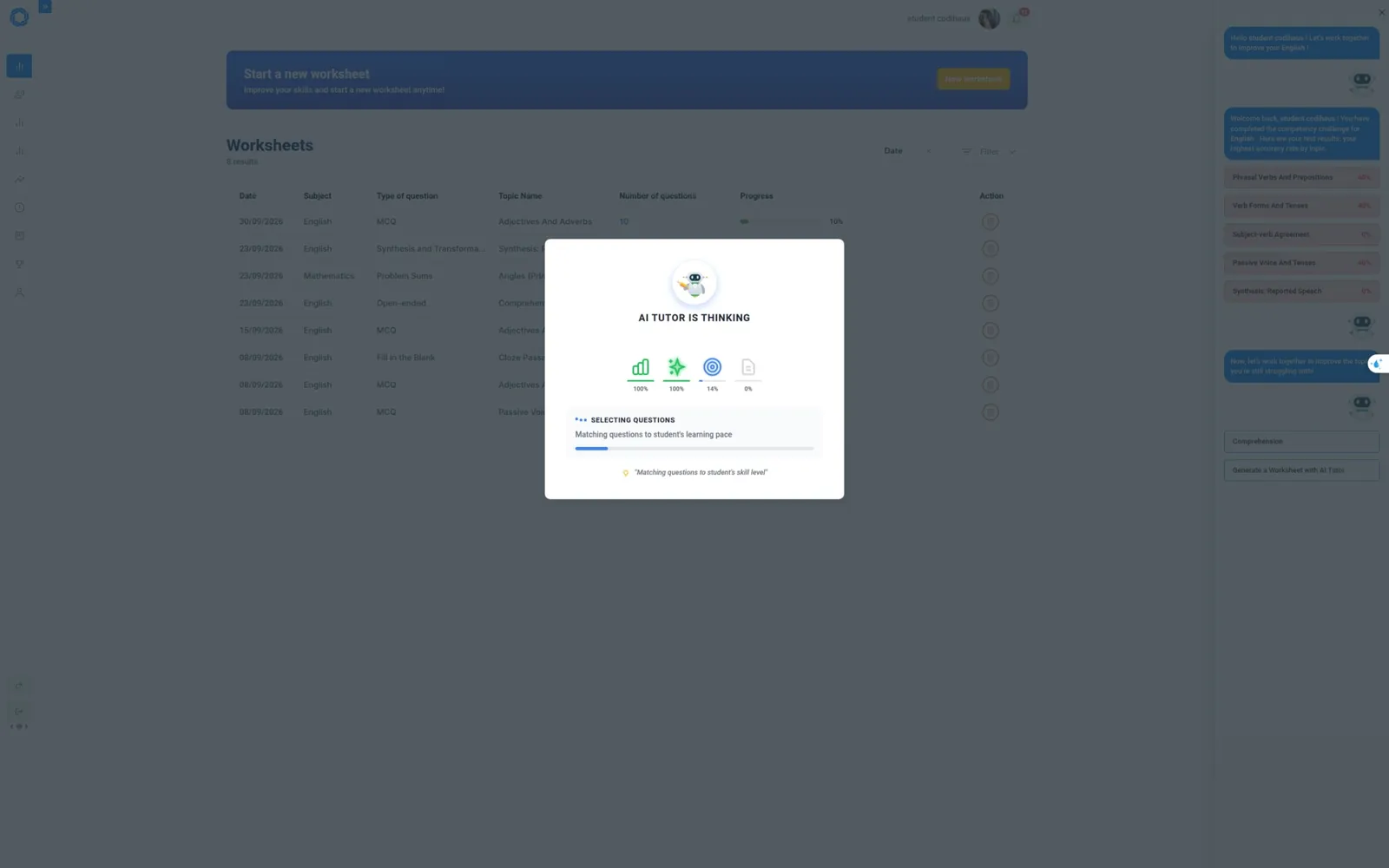Select the Passive Voice And Tenses topic
This screenshot has height=868, width=1389.
1301,263
